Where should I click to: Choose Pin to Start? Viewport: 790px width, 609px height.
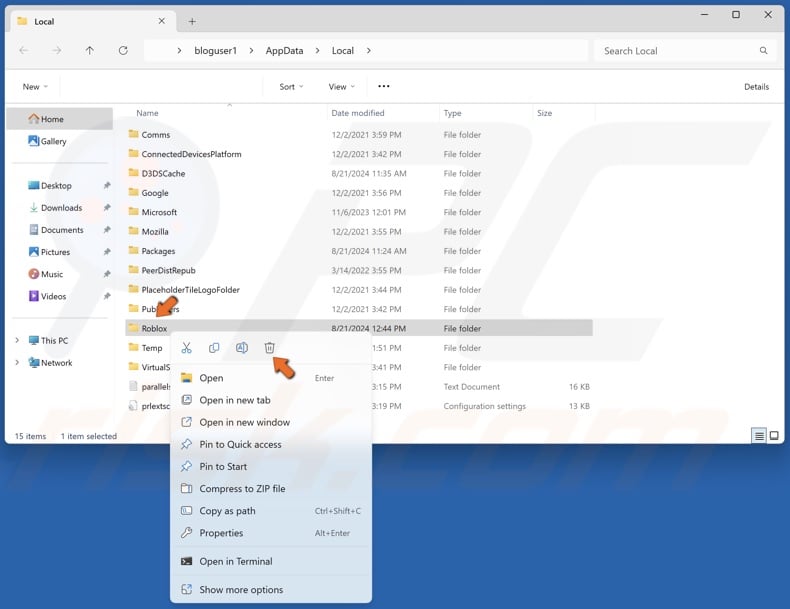pyautogui.click(x=271, y=466)
